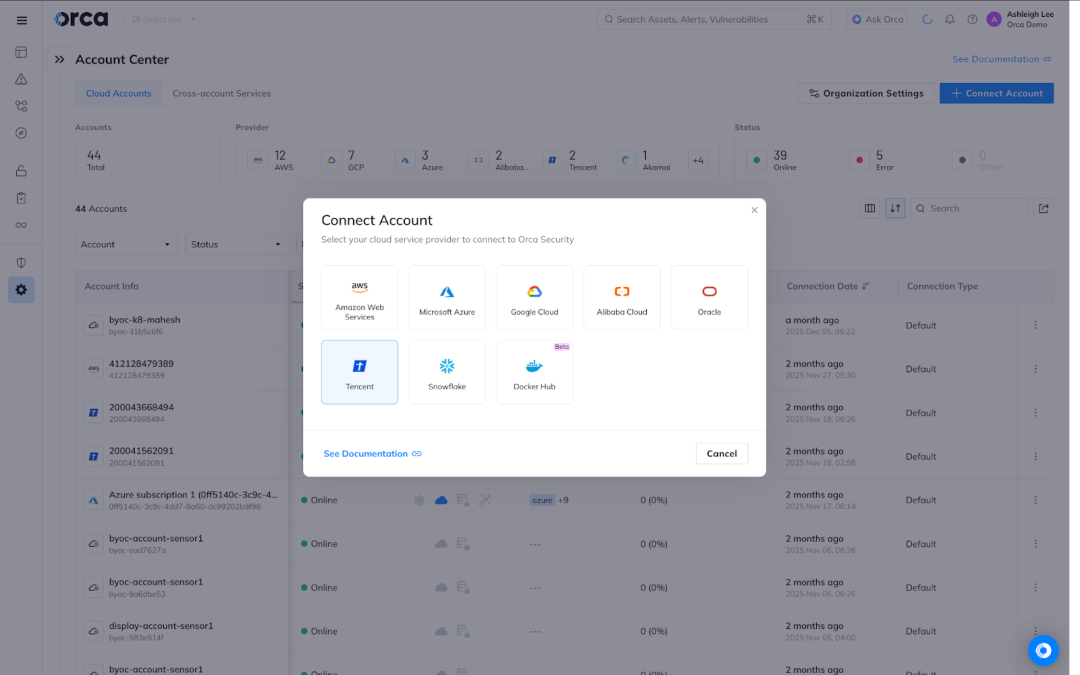Open the attack path graph sidebar icon

tap(21, 105)
